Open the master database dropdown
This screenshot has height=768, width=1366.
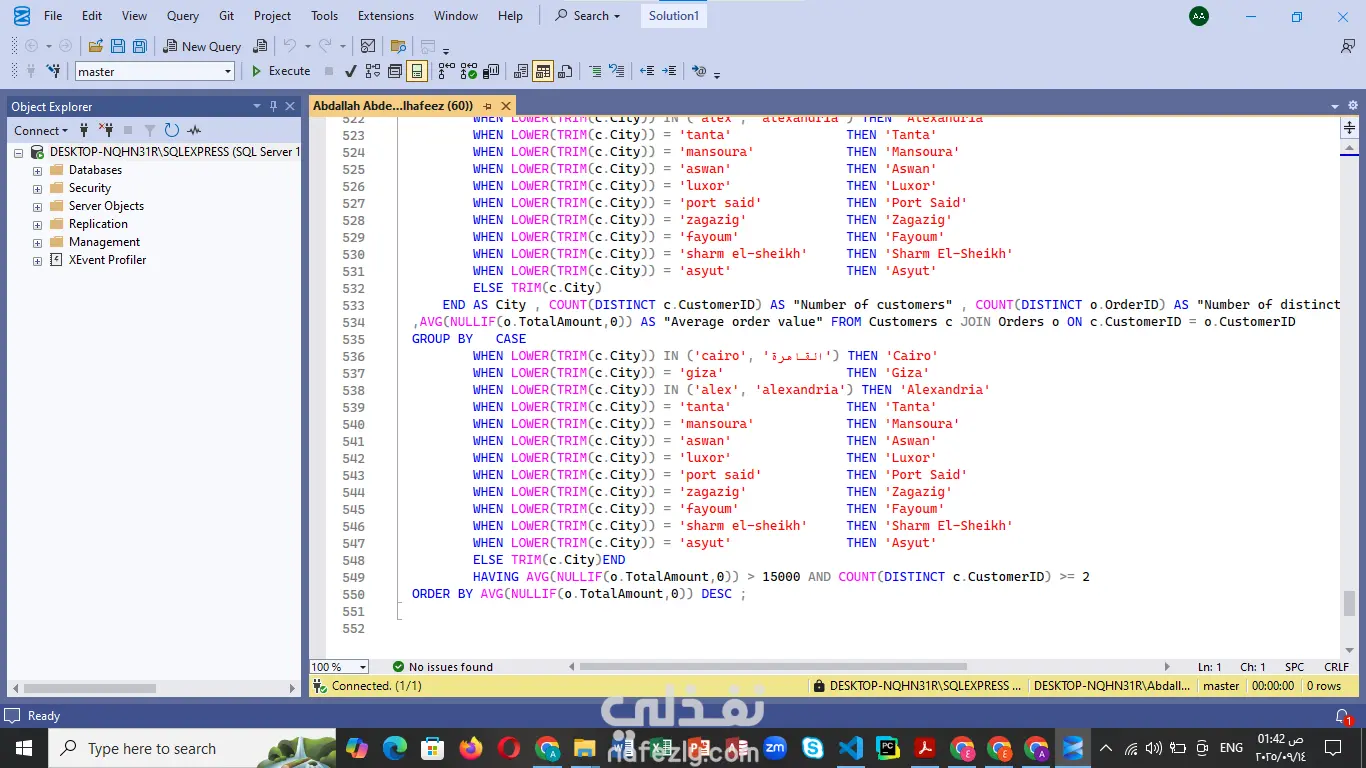228,71
